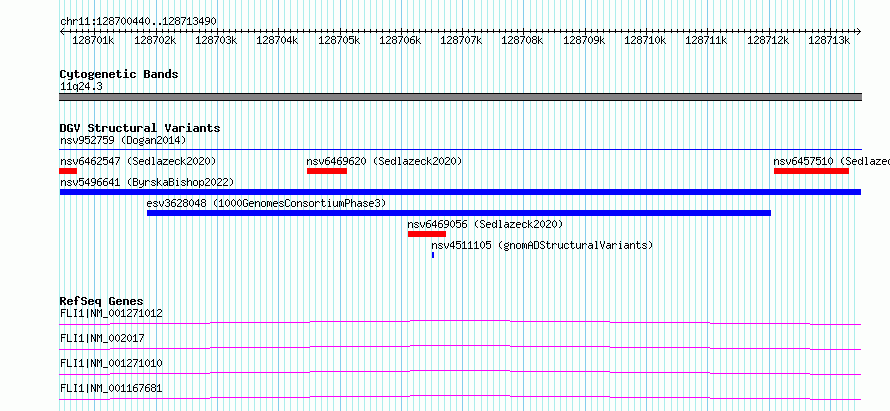This screenshot has width=890, height=411.
Task: Click the gray 11q24.3 cytogenetic band
Action: click(x=460, y=97)
